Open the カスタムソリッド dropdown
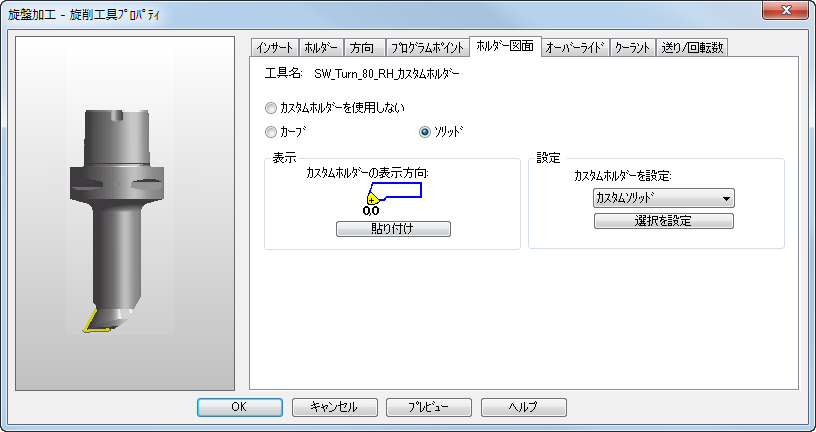 [664, 198]
